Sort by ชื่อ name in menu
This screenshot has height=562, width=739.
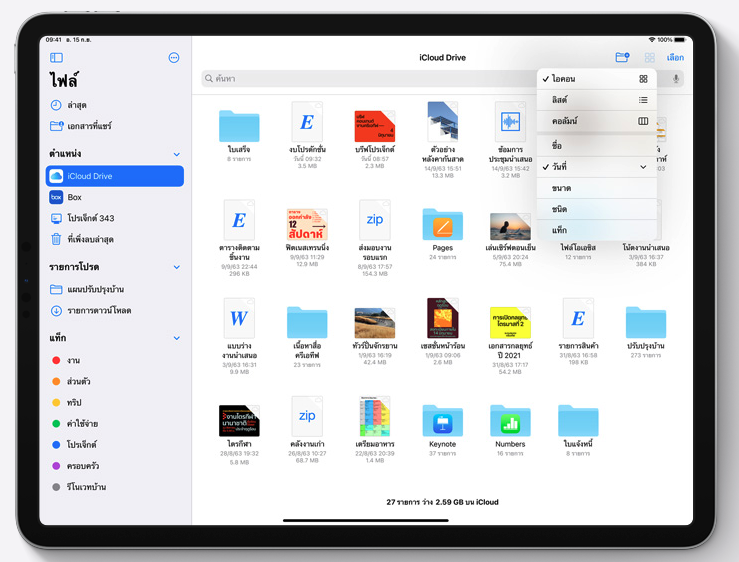tap(597, 146)
